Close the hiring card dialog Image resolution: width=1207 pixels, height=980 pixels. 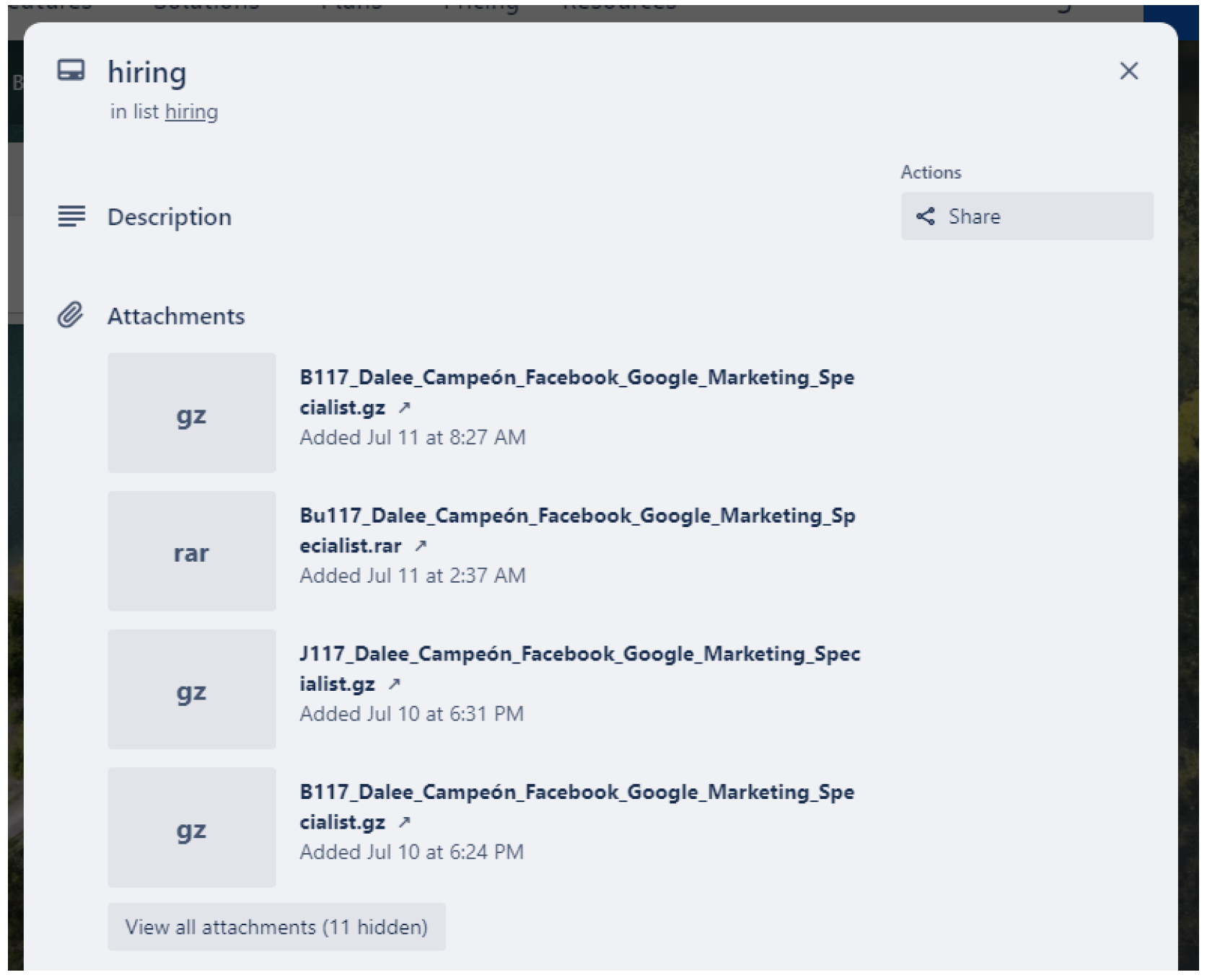(1128, 71)
